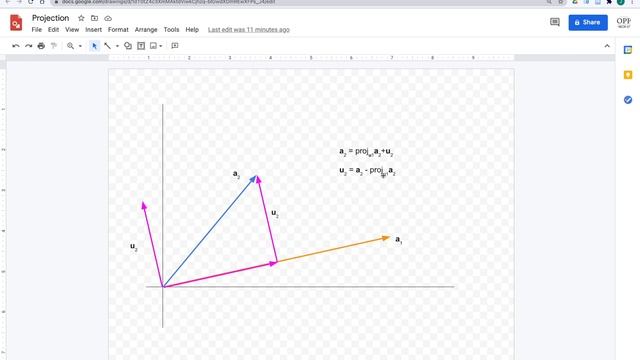This screenshot has height=360, width=640.
Task: Open the View menu
Action: (72, 30)
